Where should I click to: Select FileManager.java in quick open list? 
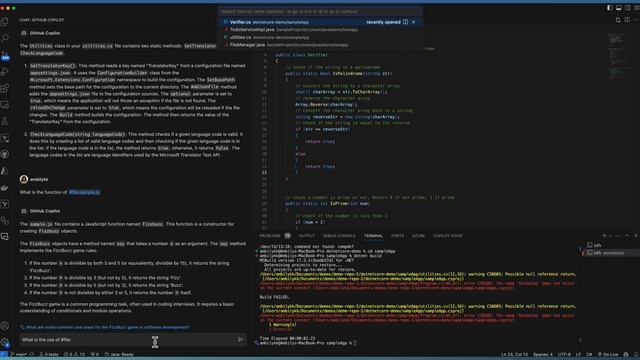click(x=320, y=45)
